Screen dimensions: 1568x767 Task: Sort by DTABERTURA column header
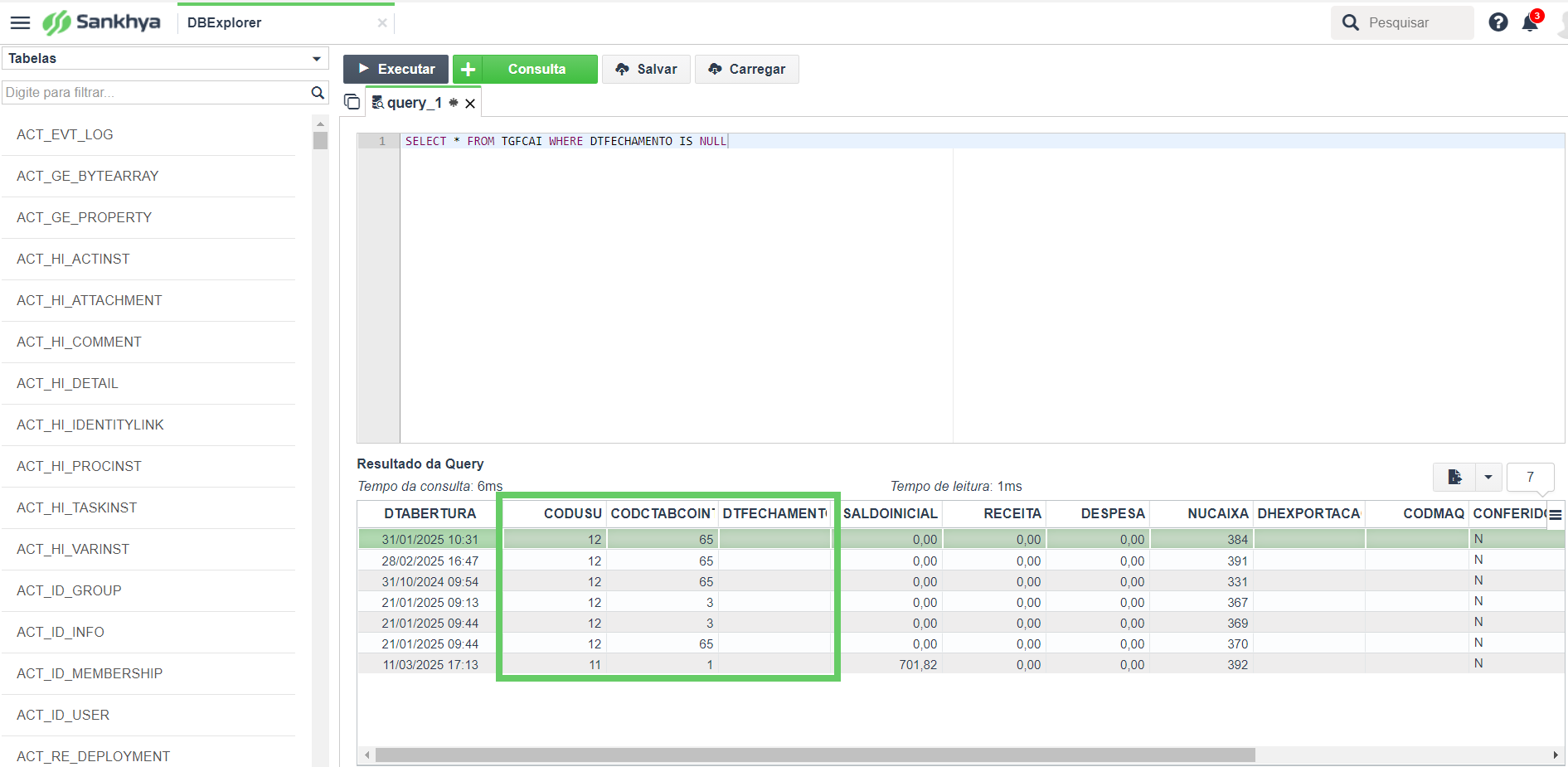click(x=430, y=513)
